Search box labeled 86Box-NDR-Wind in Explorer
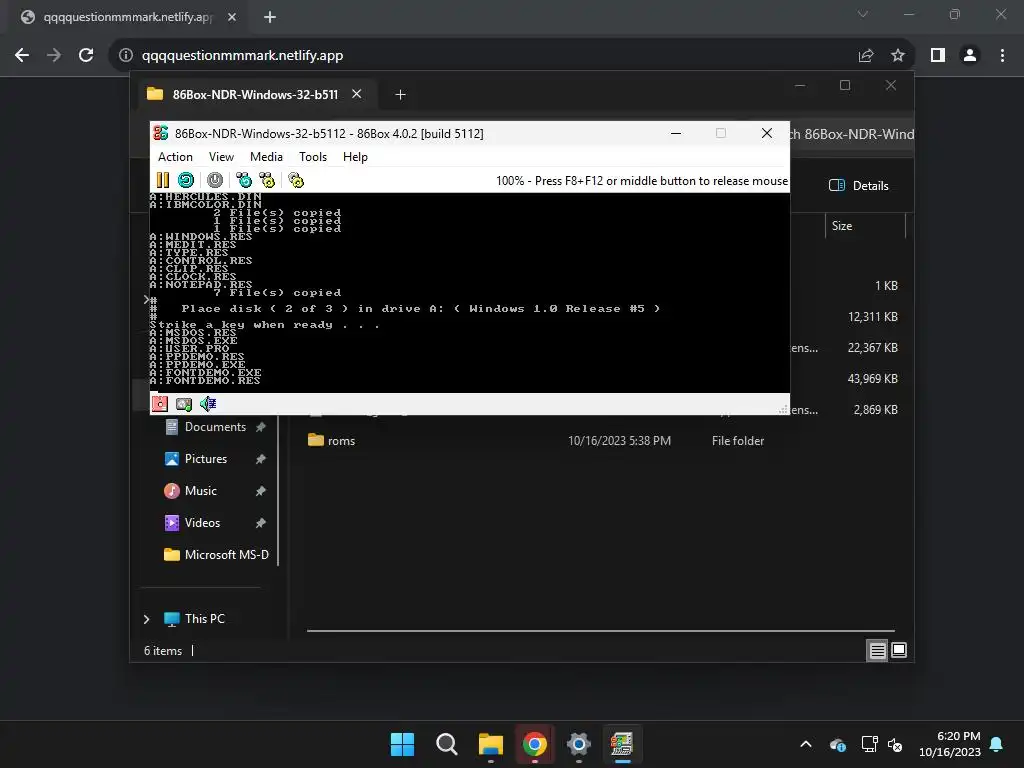Viewport: 1024px width, 768px height. pos(852,135)
